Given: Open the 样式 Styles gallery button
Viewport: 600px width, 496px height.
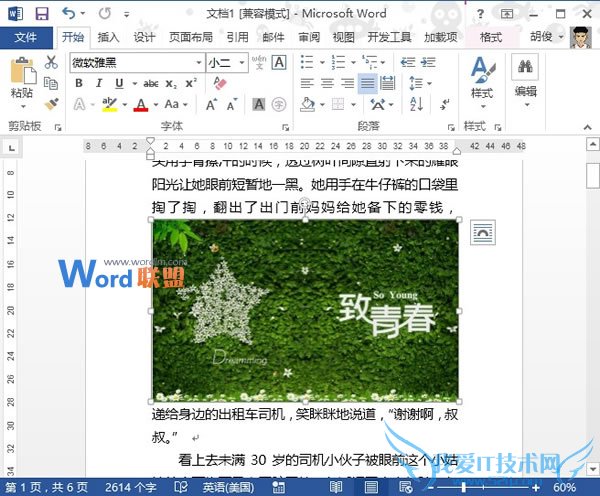Looking at the screenshot, I should 483,82.
